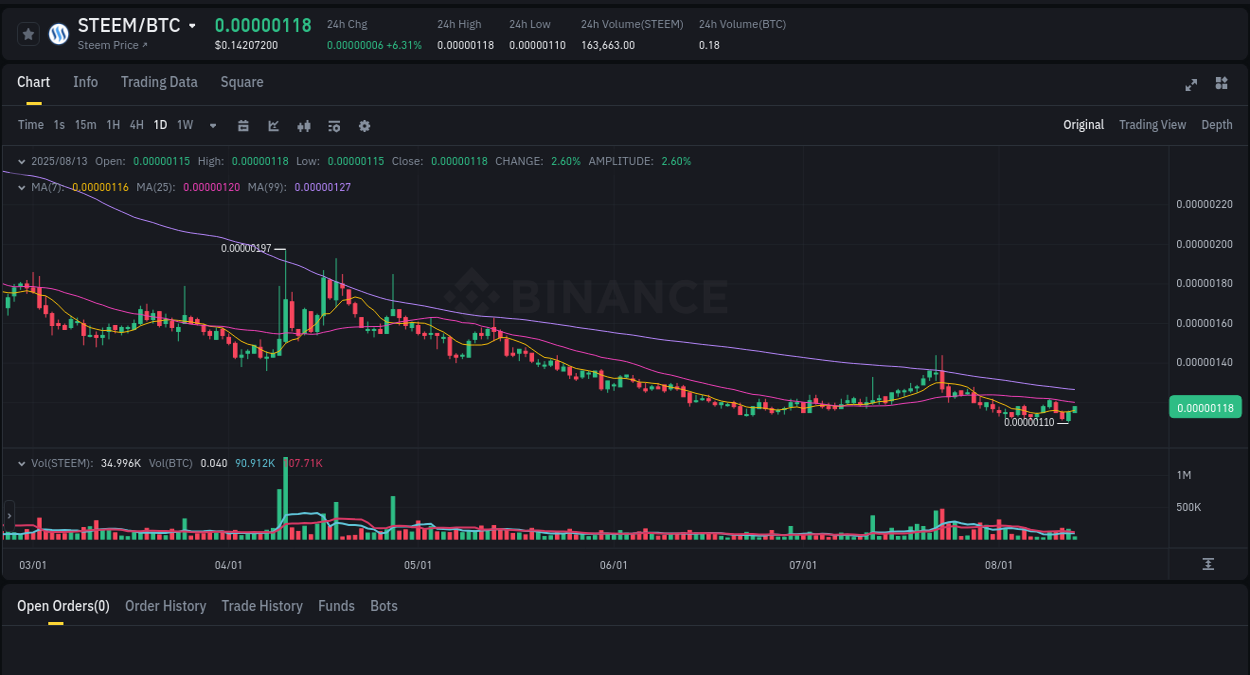This screenshot has height=675, width=1250.
Task: Switch to the Info tab
Action: [x=85, y=82]
